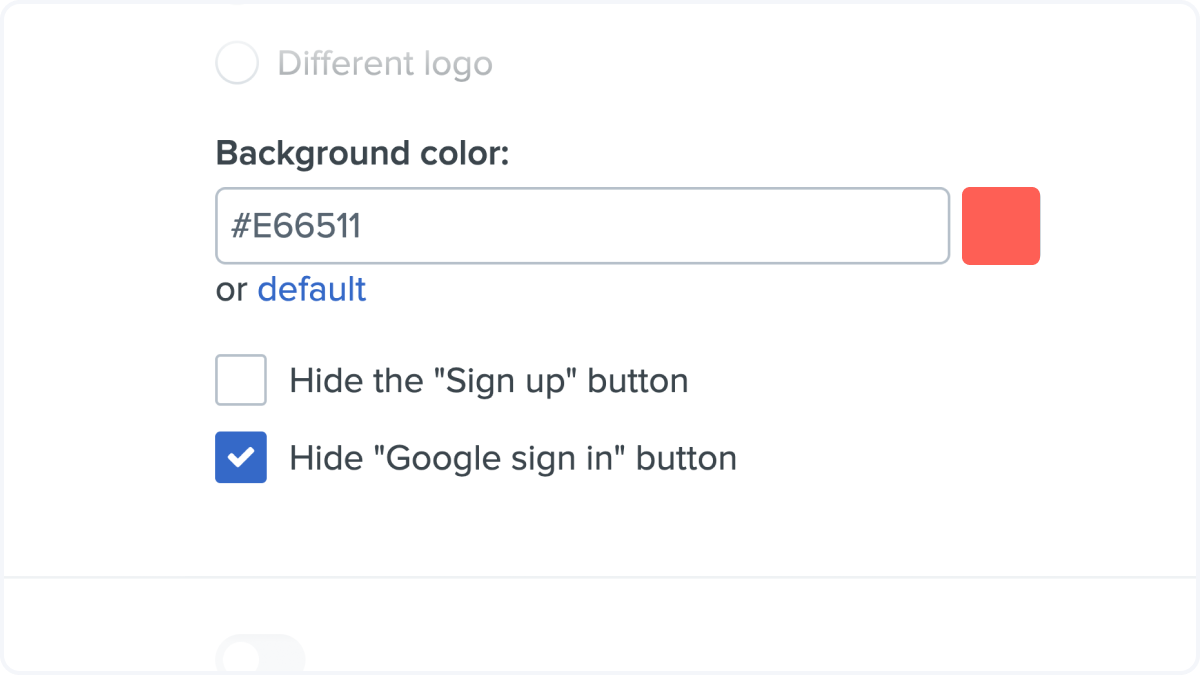Click the "Background color:" heading label
1200x675 pixels.
(x=362, y=154)
